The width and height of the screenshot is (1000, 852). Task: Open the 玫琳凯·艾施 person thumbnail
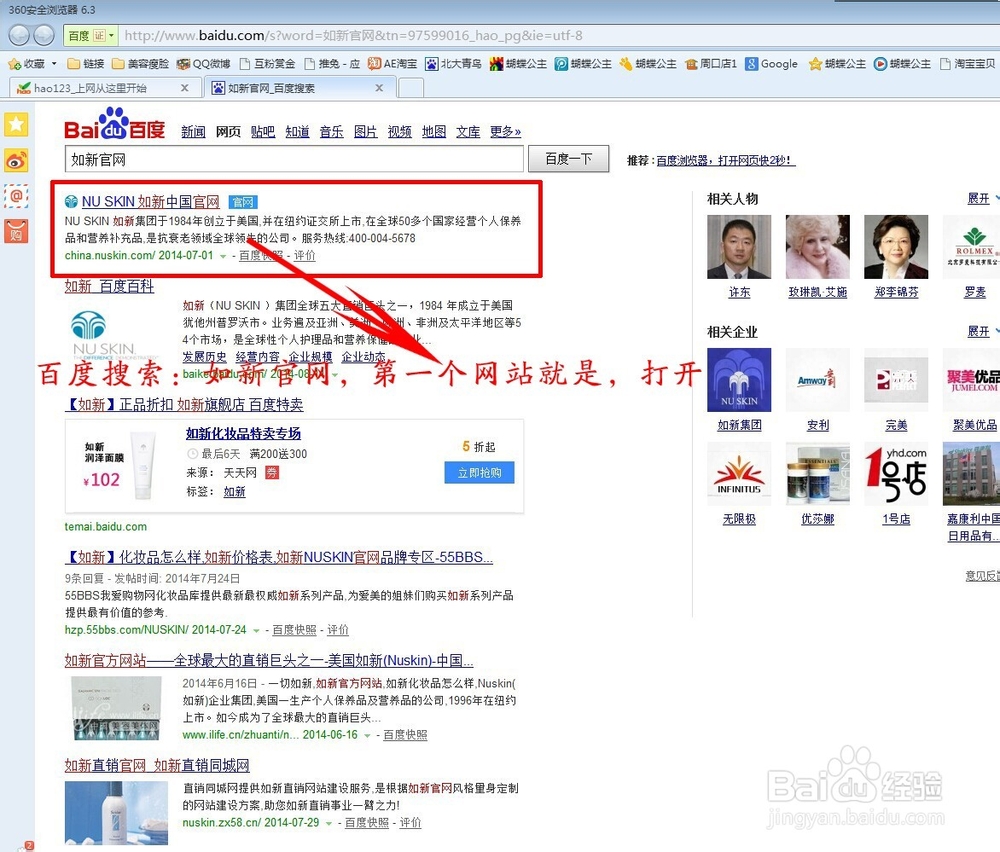coord(818,247)
